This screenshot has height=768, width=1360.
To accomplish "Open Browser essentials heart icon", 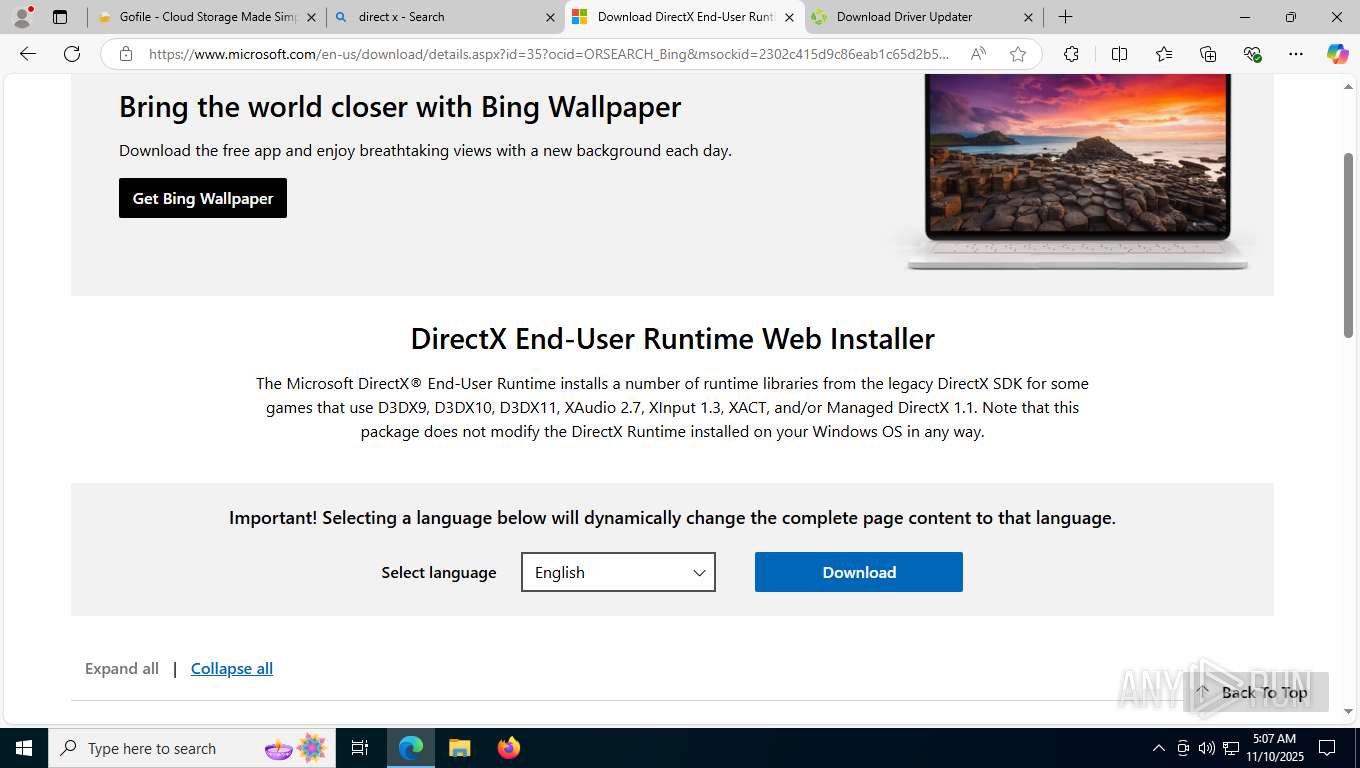I will tap(1252, 54).
